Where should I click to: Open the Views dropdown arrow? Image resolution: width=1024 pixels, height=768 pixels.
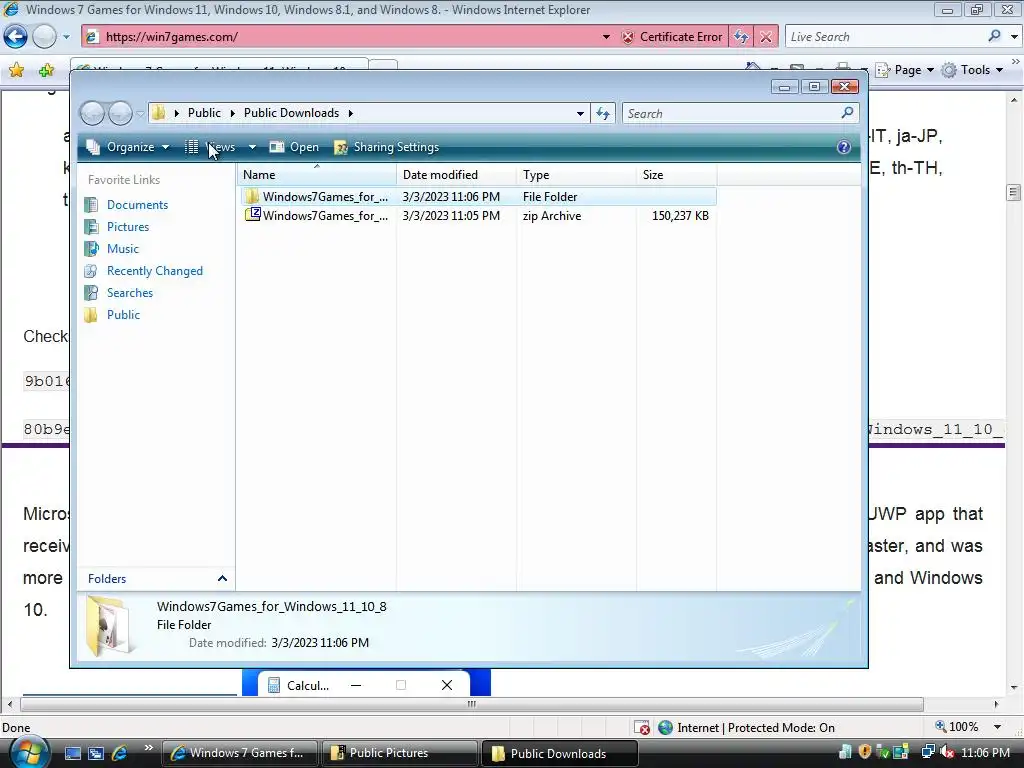click(x=252, y=147)
